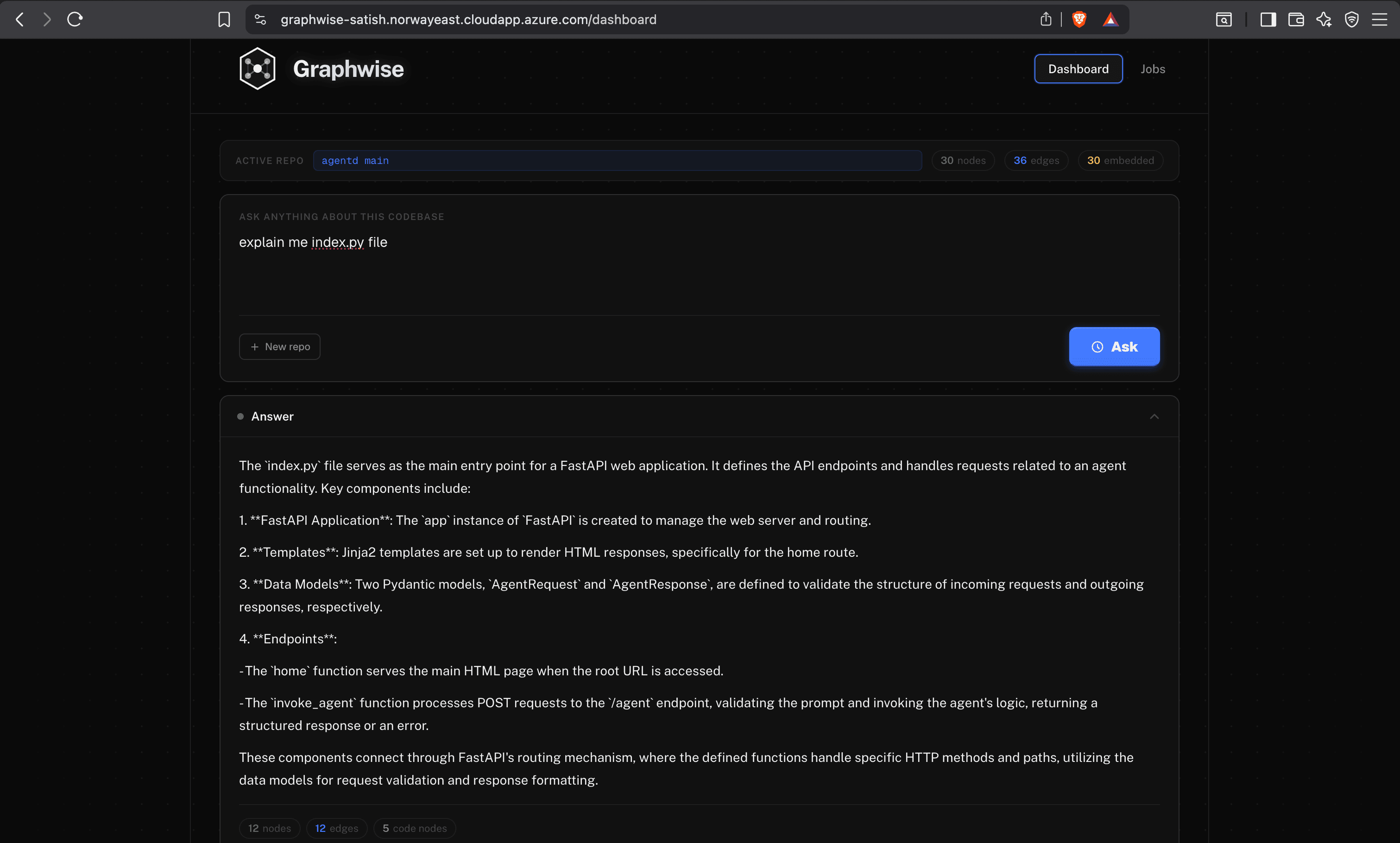Select the Dashboard tab
1400x843 pixels.
pos(1077,69)
